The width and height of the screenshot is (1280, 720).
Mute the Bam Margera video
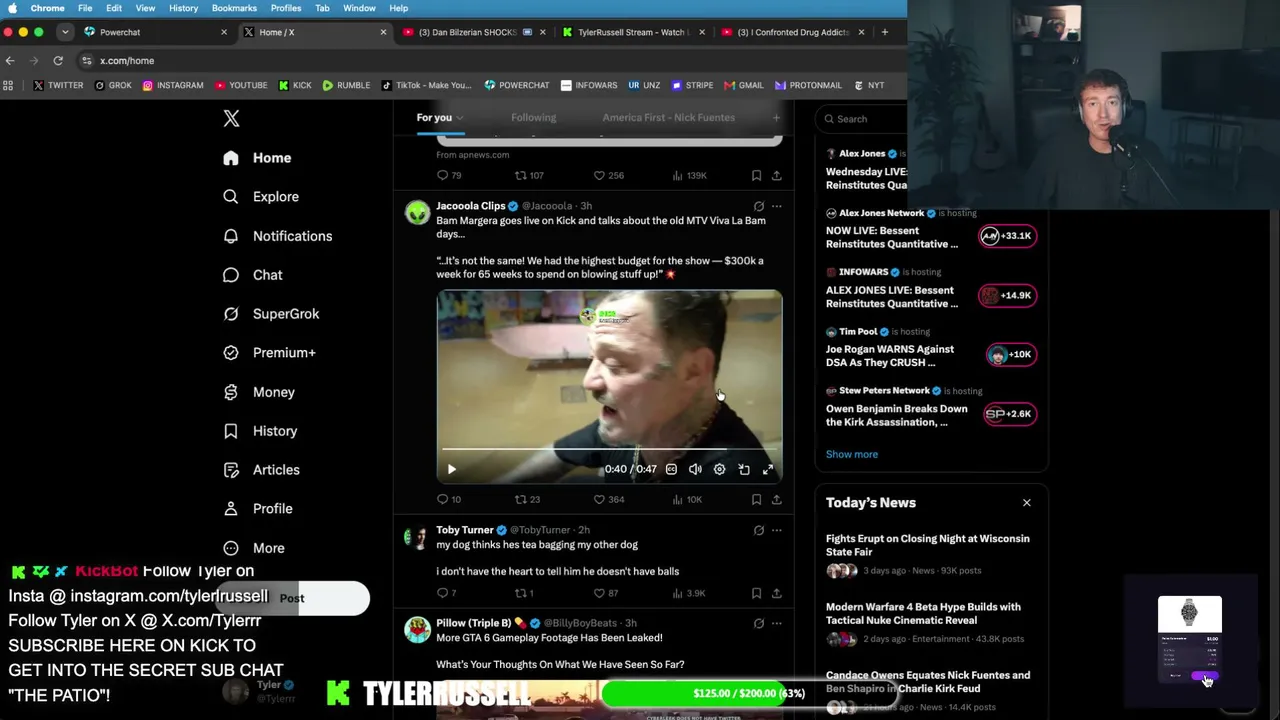695,469
